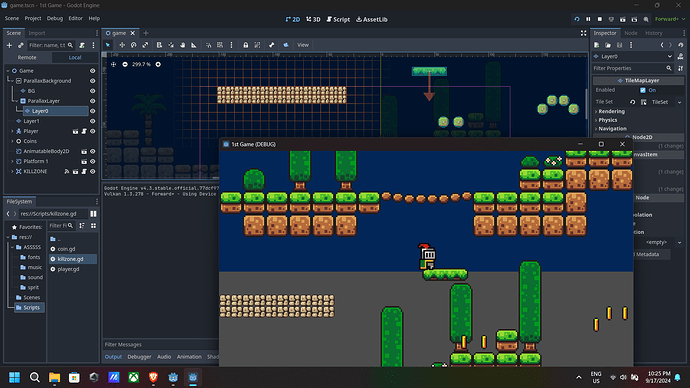This screenshot has height=388, width=690.
Task: Open the Scene menu
Action: tap(12, 18)
